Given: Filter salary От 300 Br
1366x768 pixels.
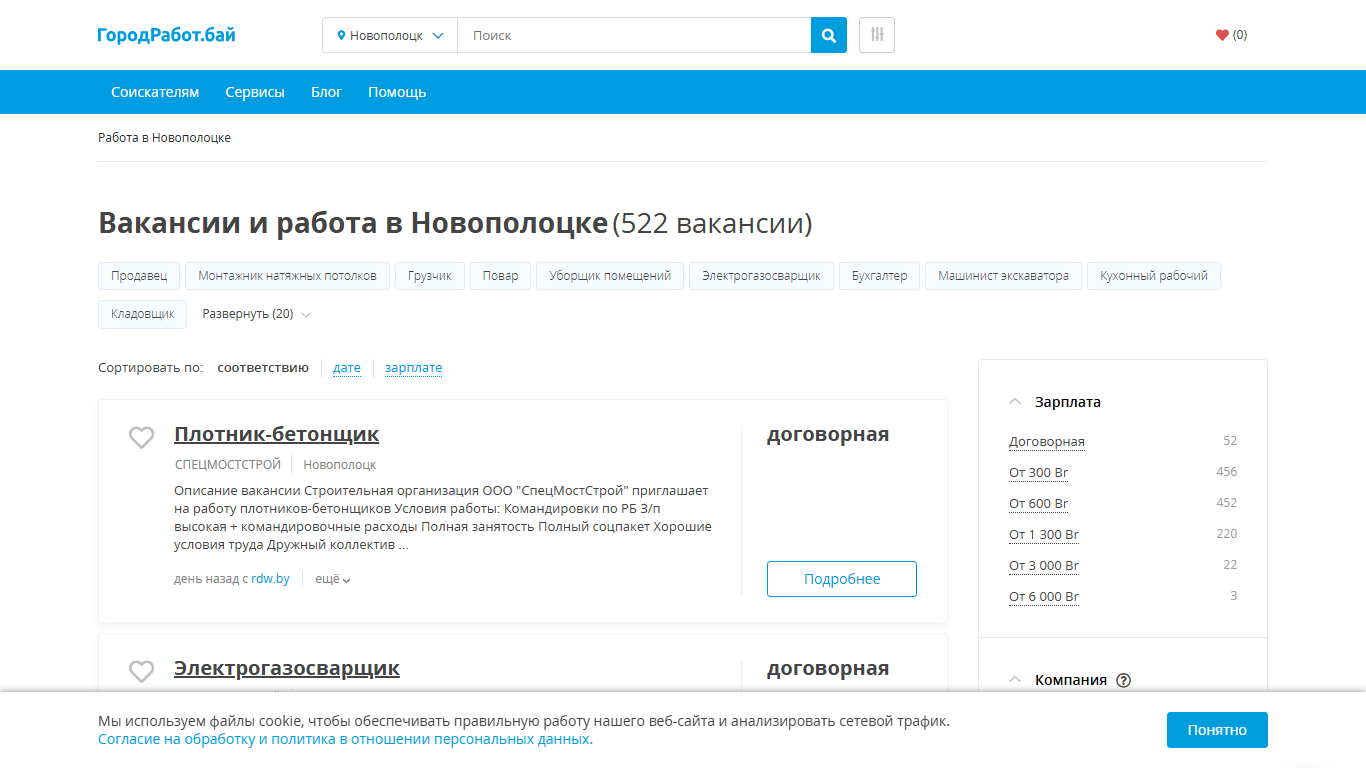Looking at the screenshot, I should point(1039,473).
